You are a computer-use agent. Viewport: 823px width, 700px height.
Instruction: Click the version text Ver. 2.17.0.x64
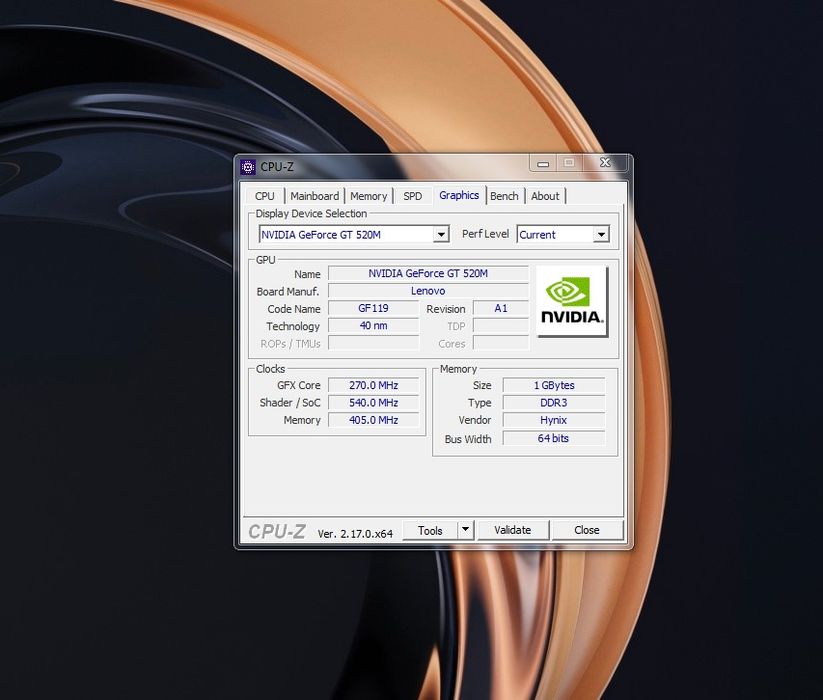[355, 534]
